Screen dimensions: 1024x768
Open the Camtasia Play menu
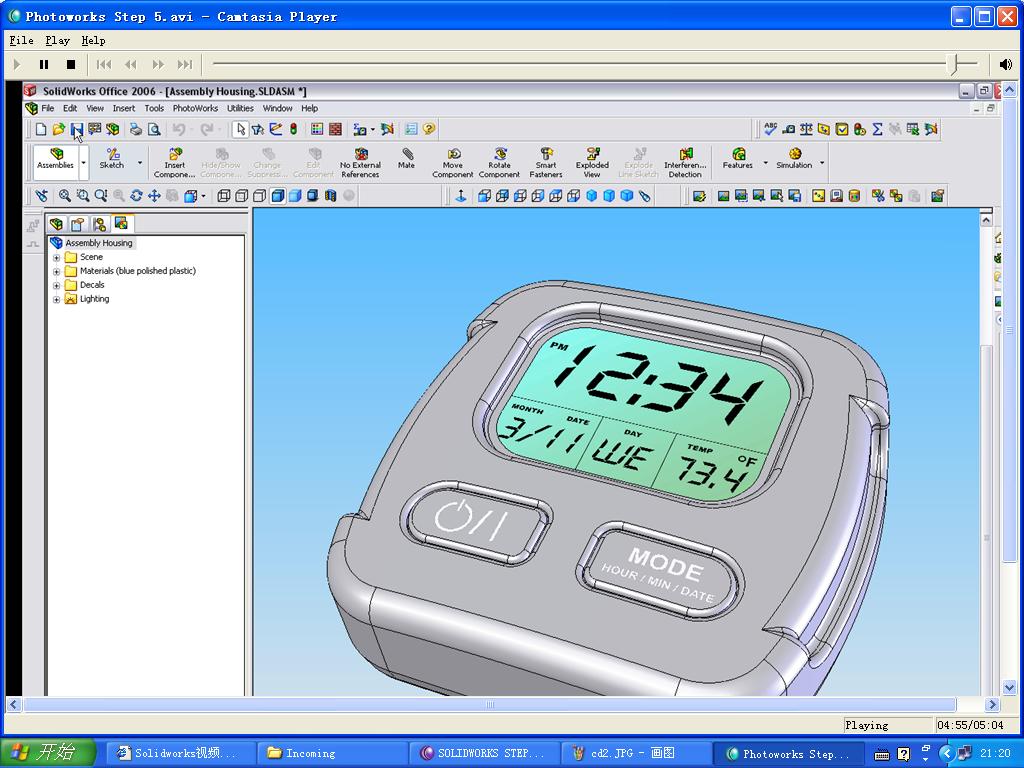pos(57,40)
